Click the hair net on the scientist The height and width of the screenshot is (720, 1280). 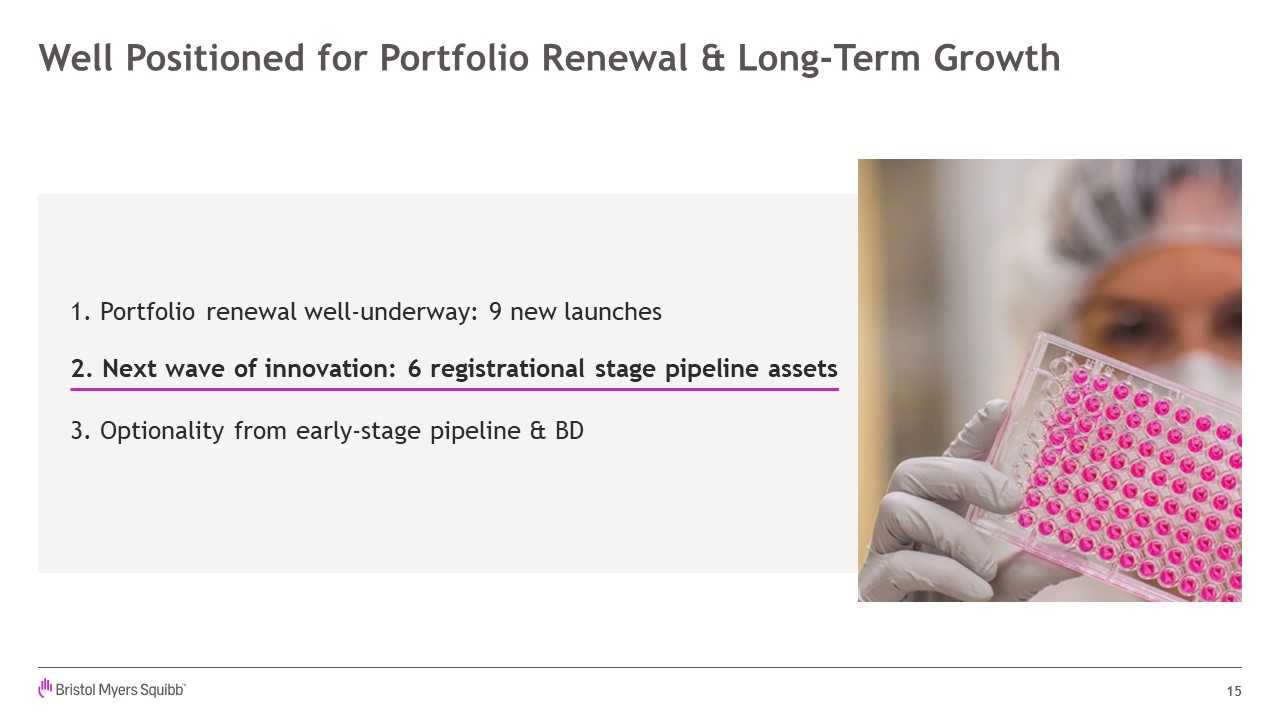pos(1150,200)
